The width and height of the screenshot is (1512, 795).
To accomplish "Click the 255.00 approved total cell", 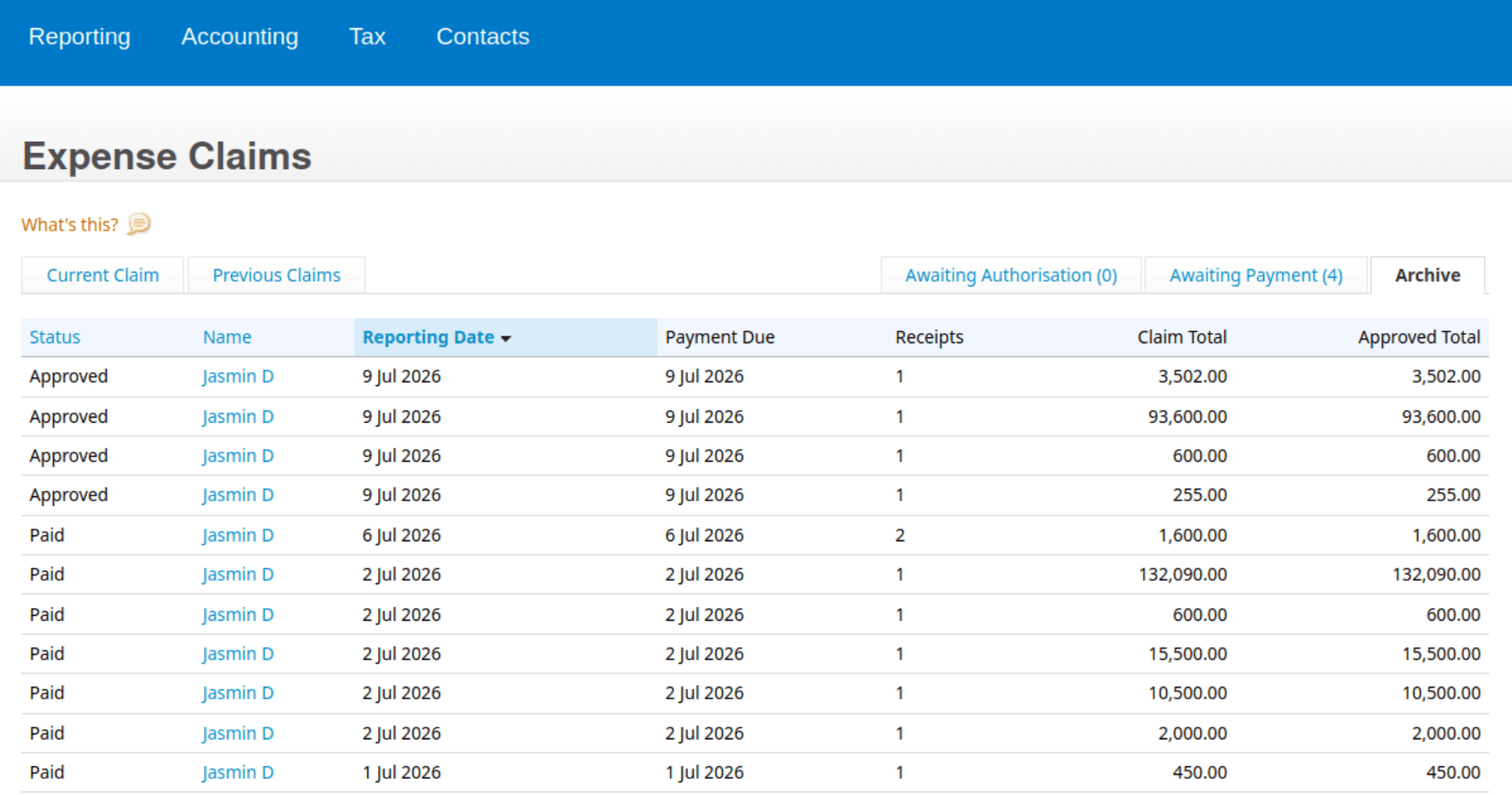I will coord(1453,495).
